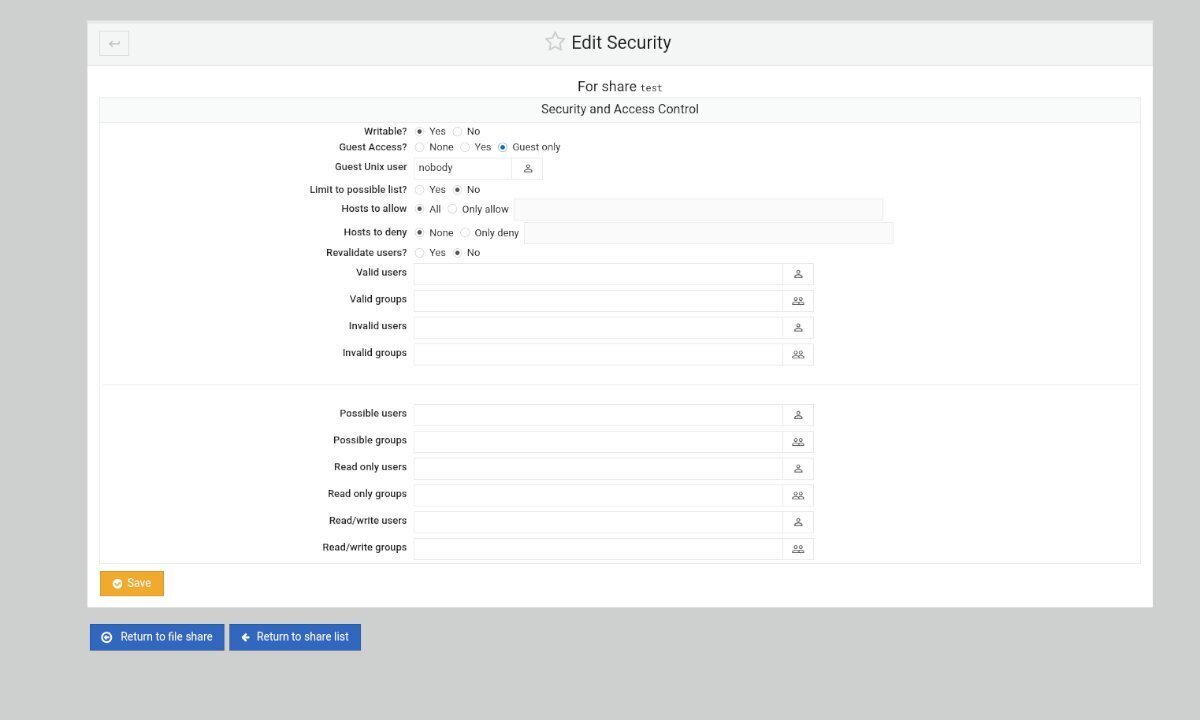Select Only deny for Hosts to deny
The image size is (1200, 720).
465,233
